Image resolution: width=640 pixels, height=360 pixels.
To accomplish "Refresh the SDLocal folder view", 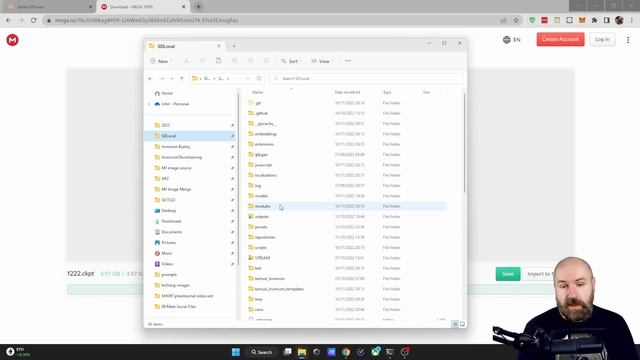I will coord(259,78).
